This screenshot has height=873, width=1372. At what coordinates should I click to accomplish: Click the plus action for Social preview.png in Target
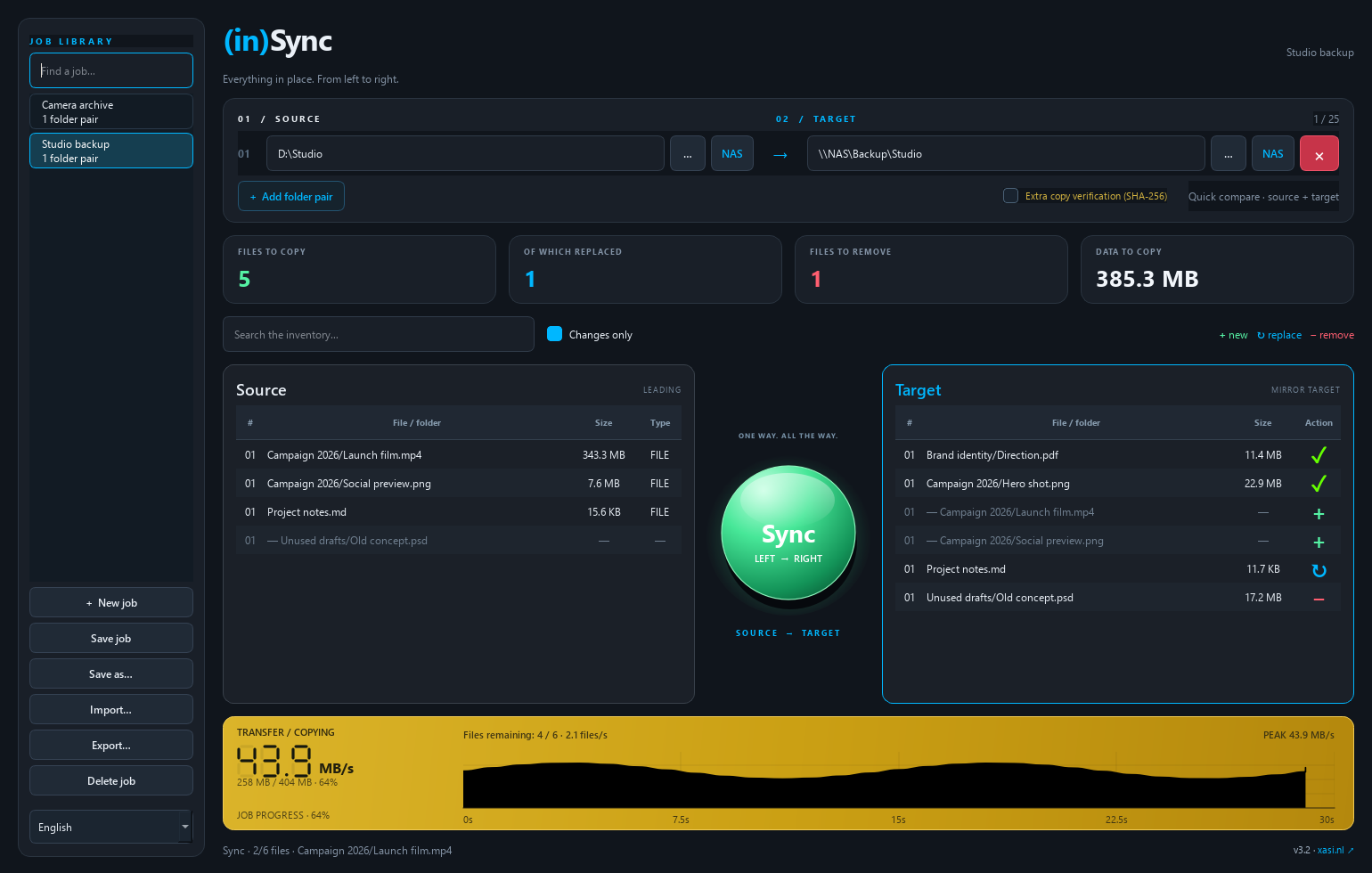pos(1319,542)
